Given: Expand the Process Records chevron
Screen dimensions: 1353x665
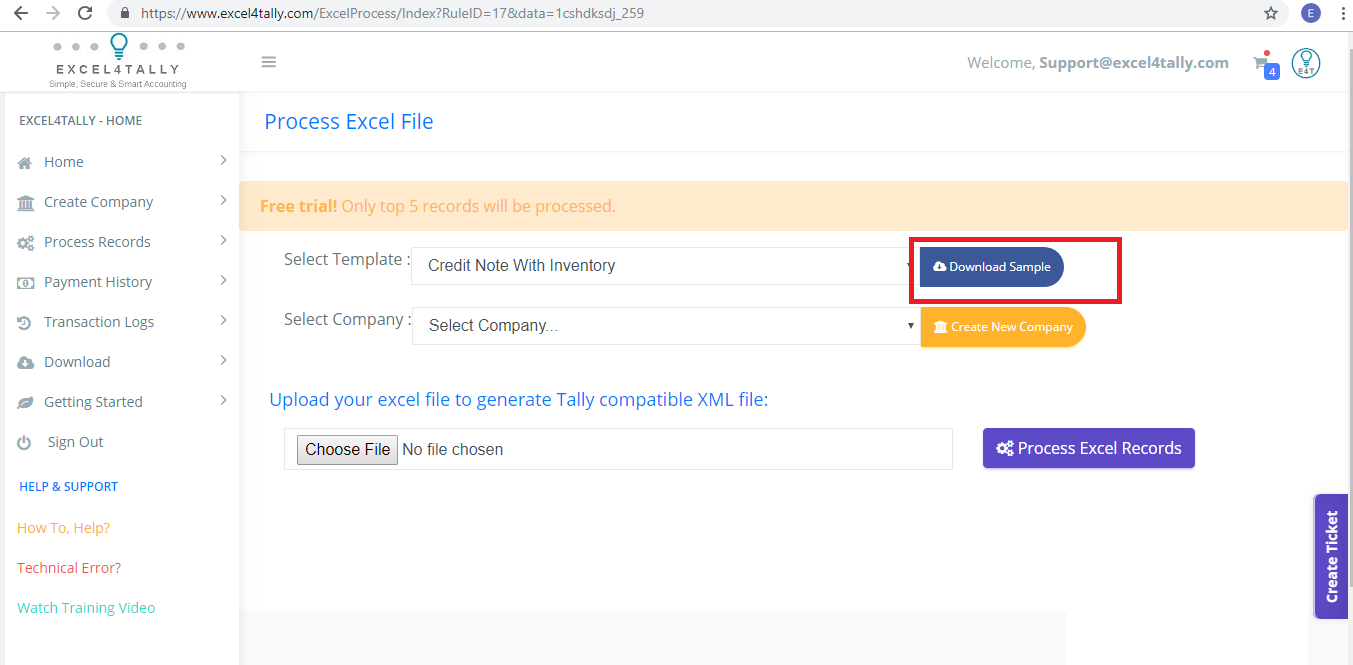Looking at the screenshot, I should (223, 240).
